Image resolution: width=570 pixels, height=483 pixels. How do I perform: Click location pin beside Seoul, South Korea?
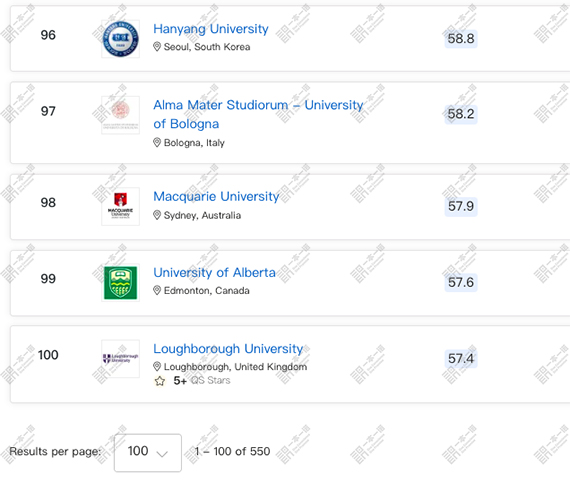click(157, 47)
